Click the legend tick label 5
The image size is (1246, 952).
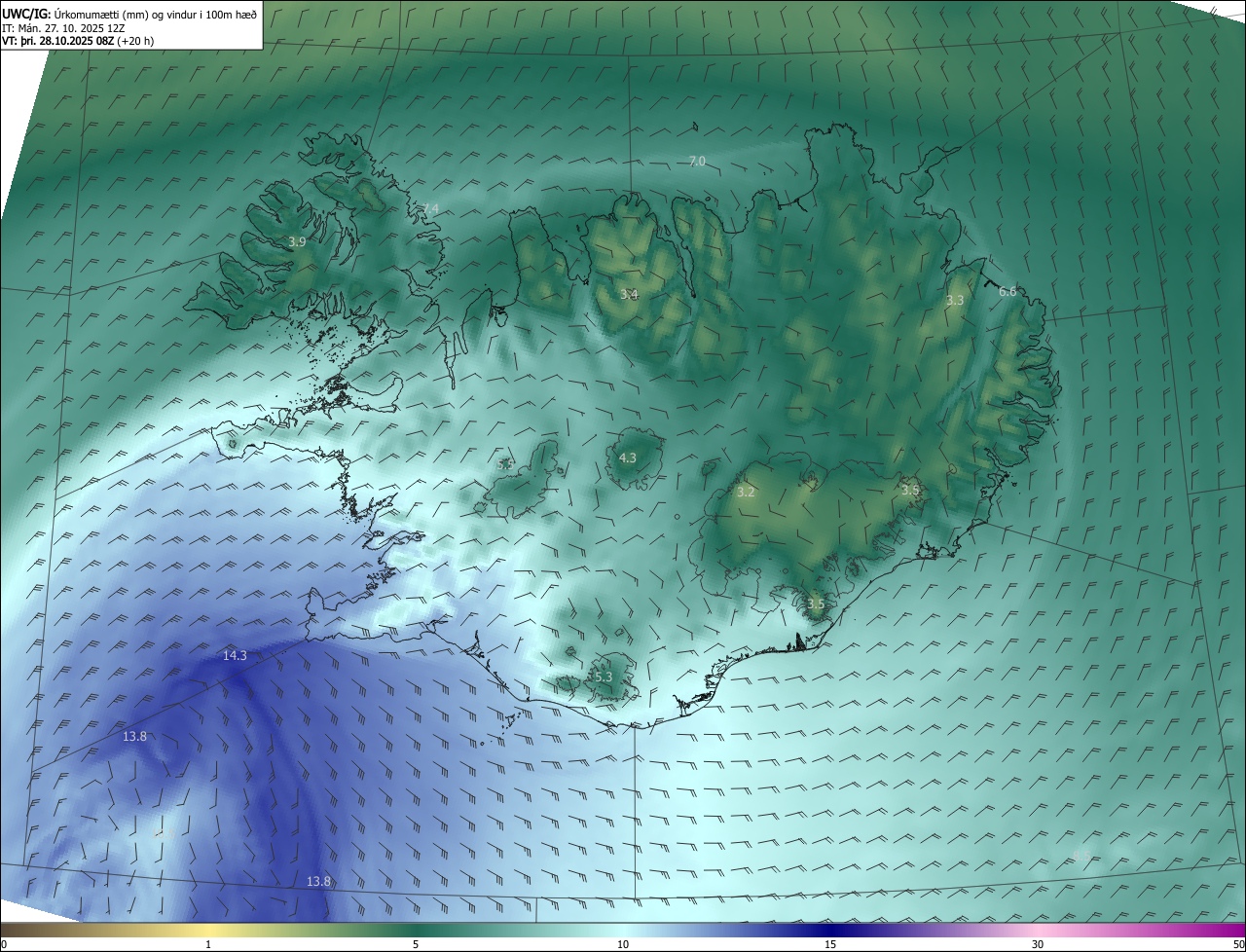pos(416,944)
